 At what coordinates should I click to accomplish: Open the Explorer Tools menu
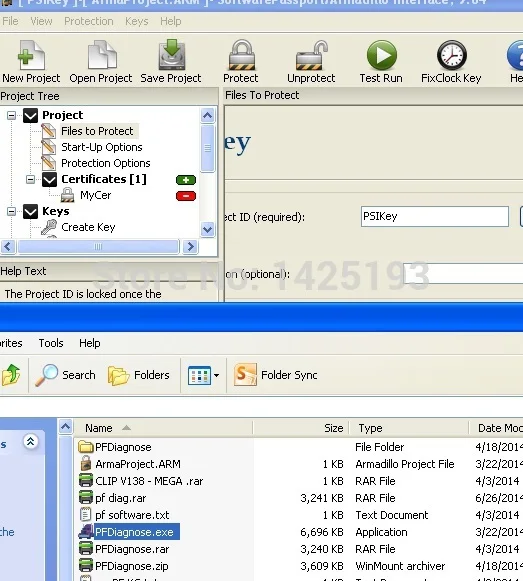(51, 343)
